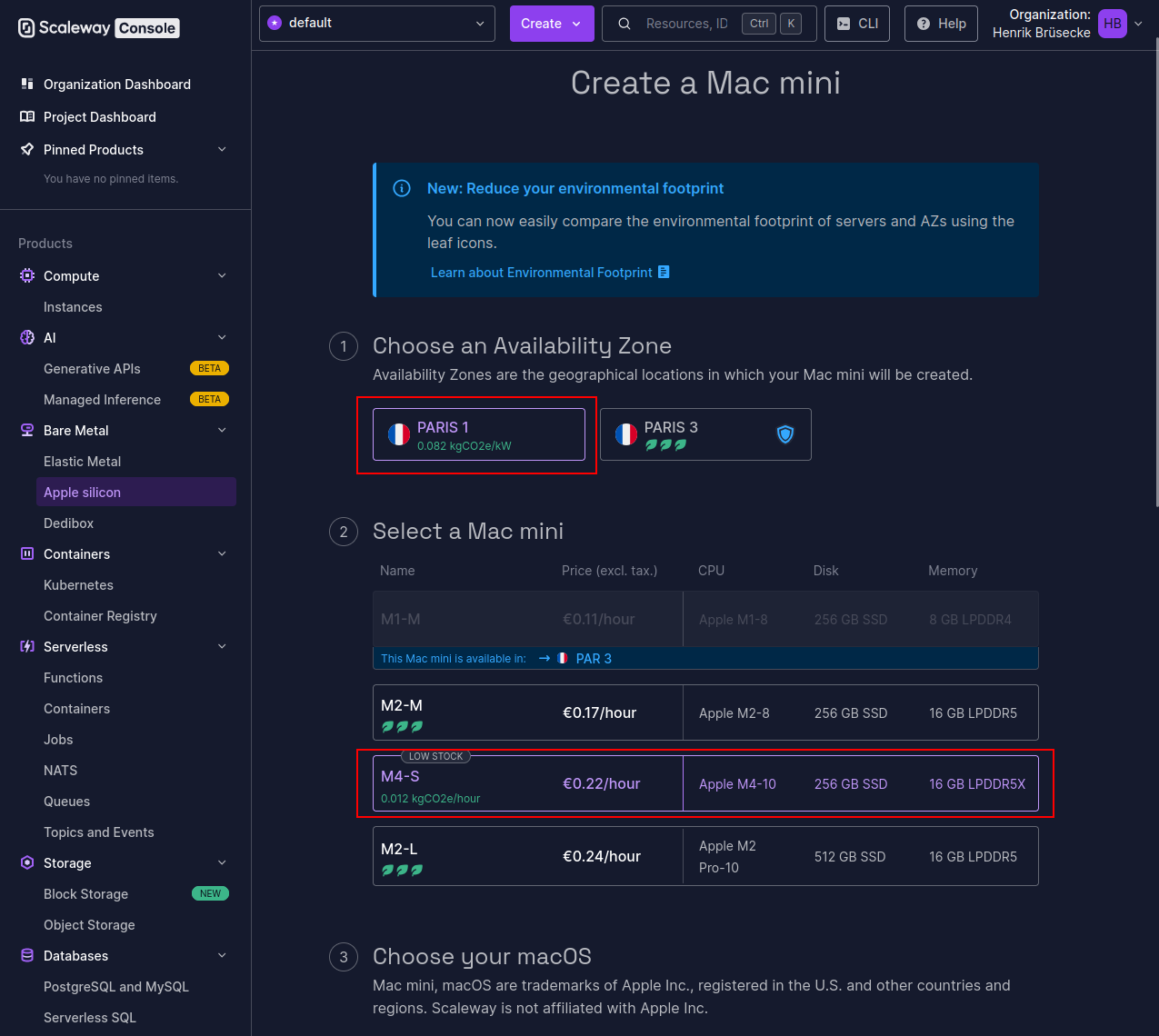Select the PARIS 1 availability zone
The width and height of the screenshot is (1159, 1036).
click(x=479, y=434)
